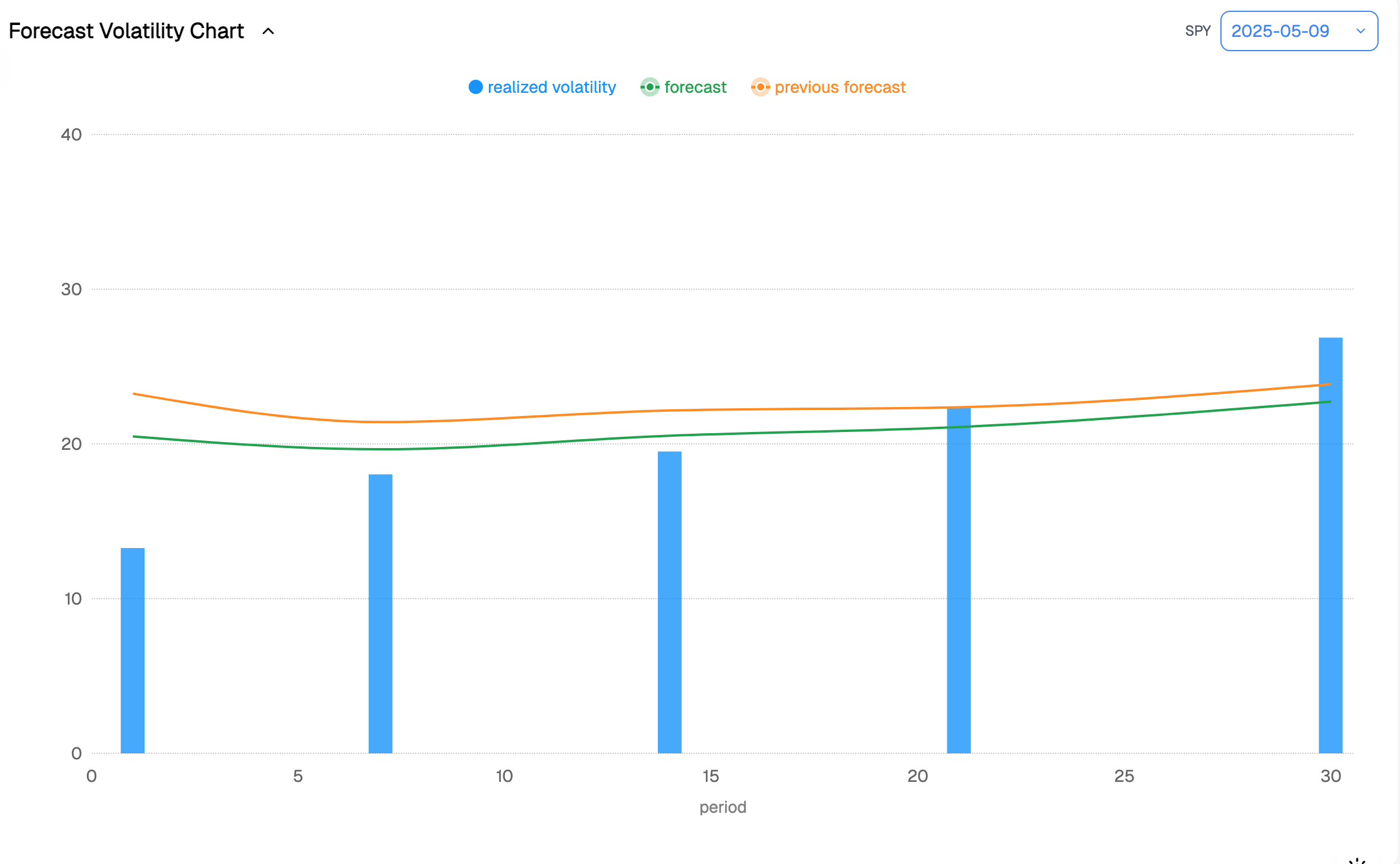Open the 2025-05-09 date dropdown

click(1280, 31)
